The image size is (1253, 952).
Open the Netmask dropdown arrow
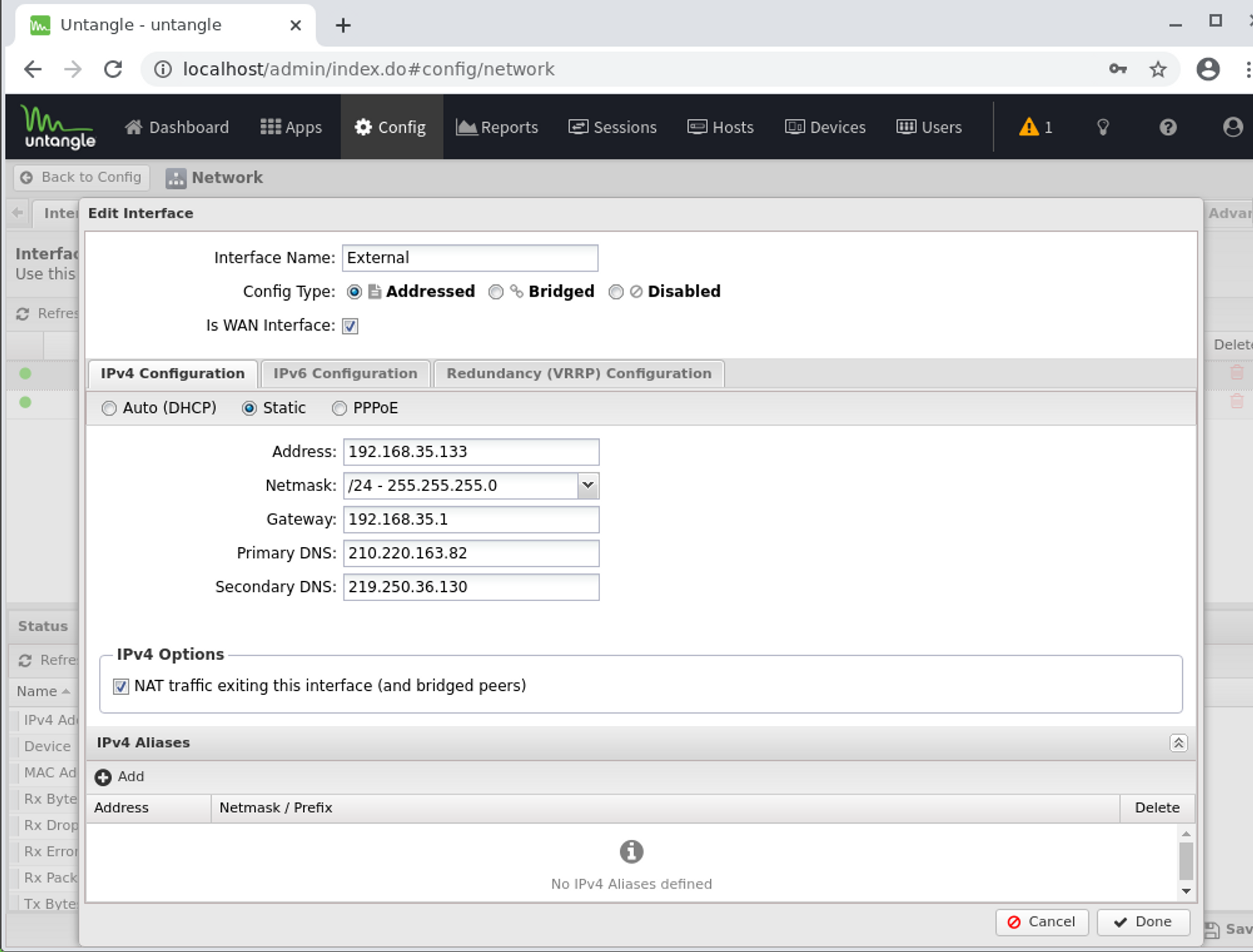pos(588,485)
